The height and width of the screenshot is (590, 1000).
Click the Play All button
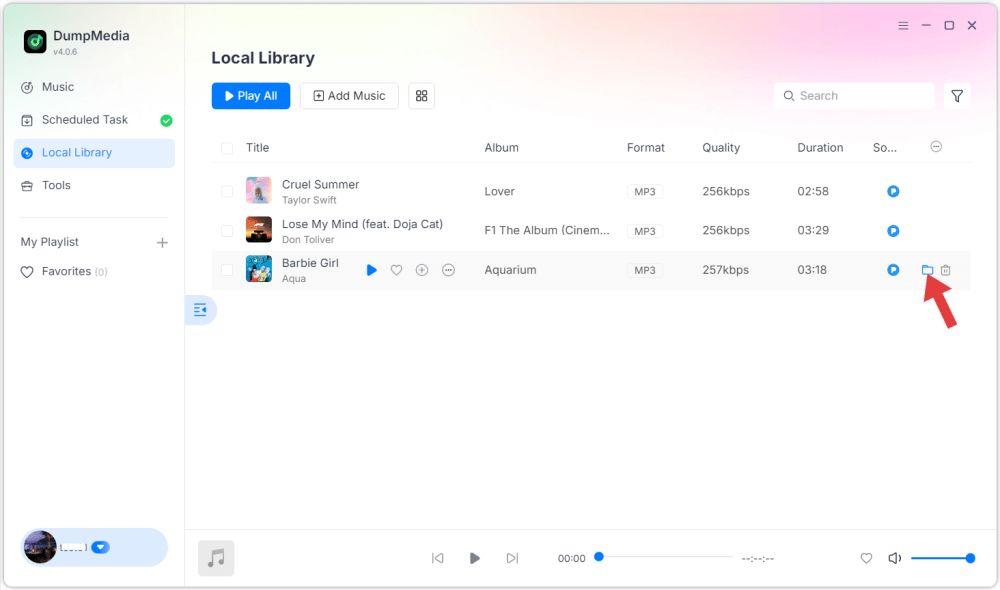coord(250,95)
